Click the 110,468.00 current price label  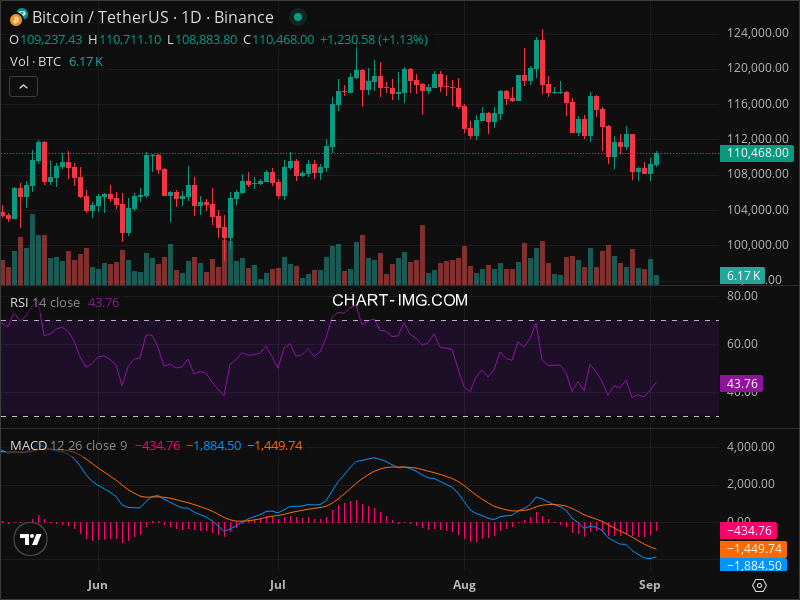click(x=756, y=153)
